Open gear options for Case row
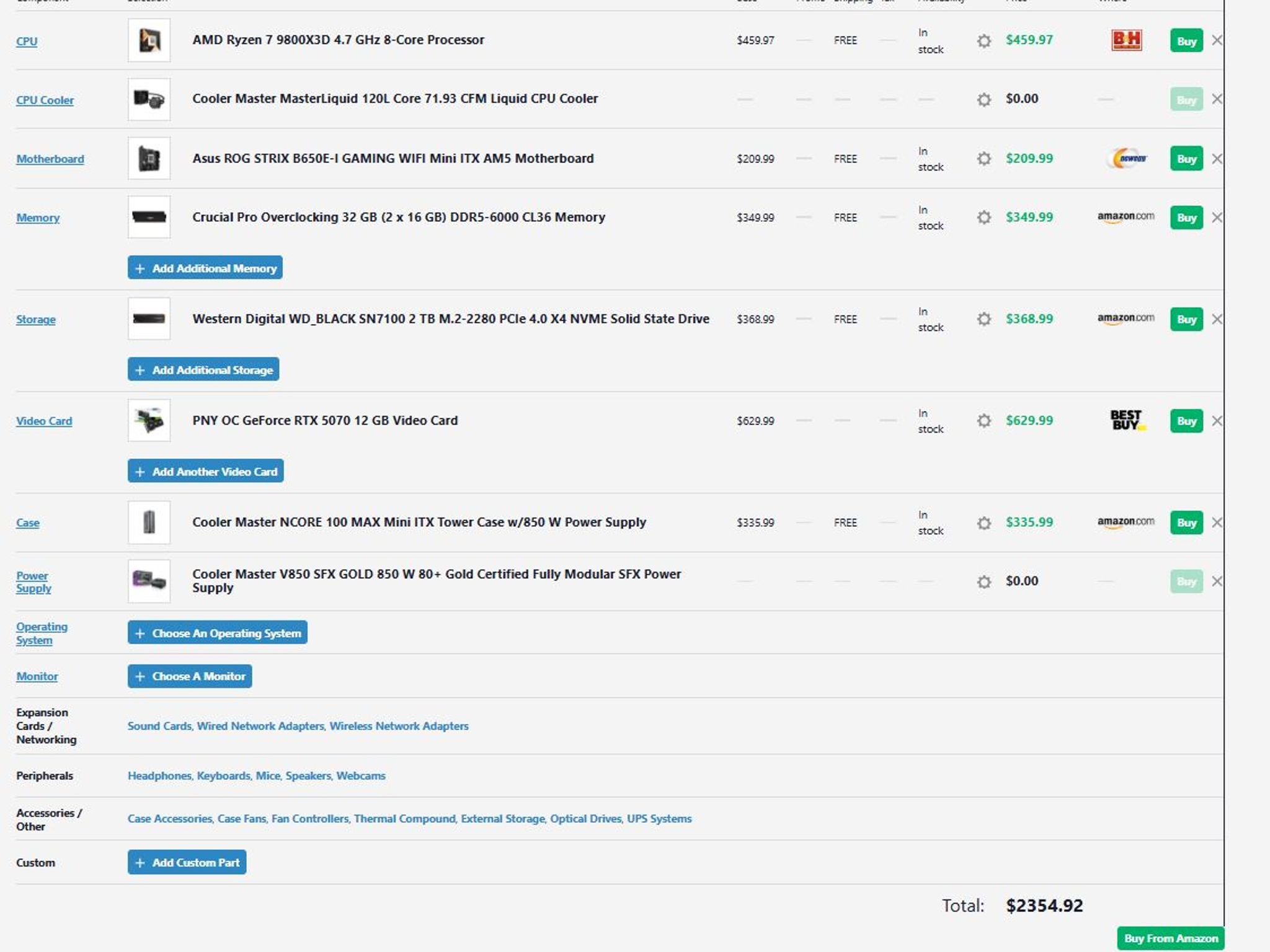 pos(984,523)
